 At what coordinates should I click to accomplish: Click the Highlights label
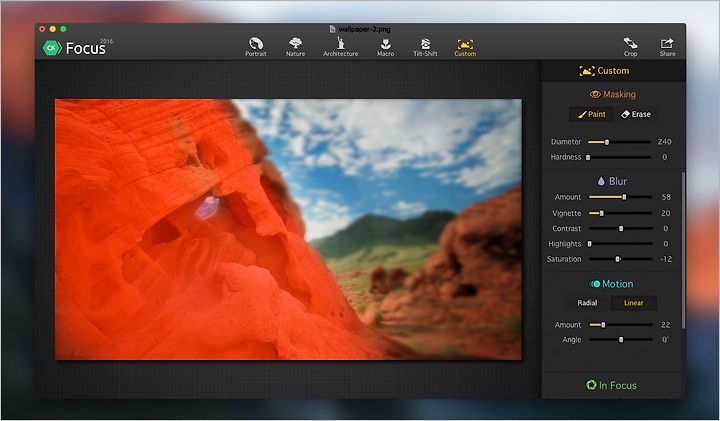(x=564, y=244)
